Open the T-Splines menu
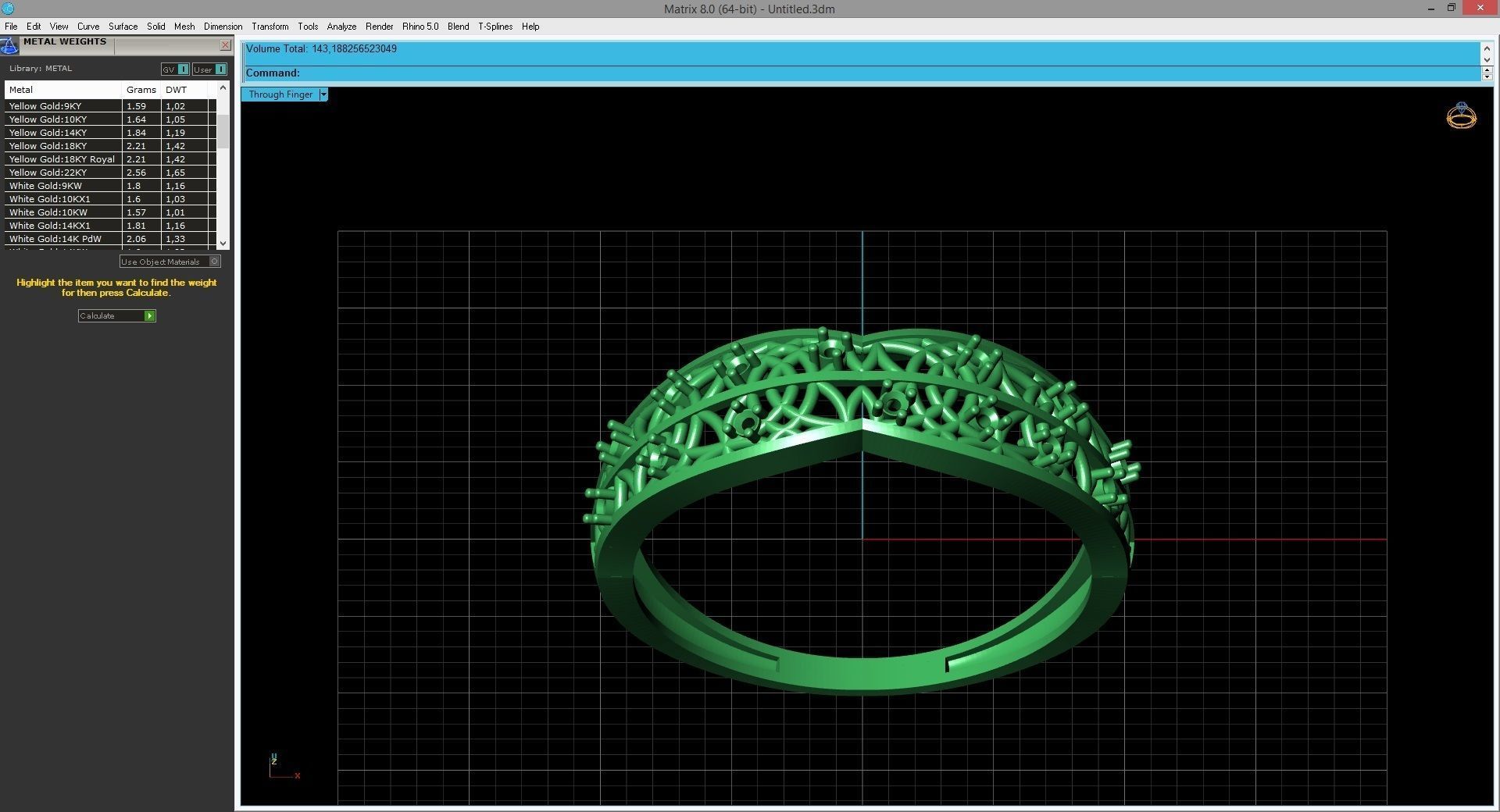1500x812 pixels. click(x=495, y=27)
